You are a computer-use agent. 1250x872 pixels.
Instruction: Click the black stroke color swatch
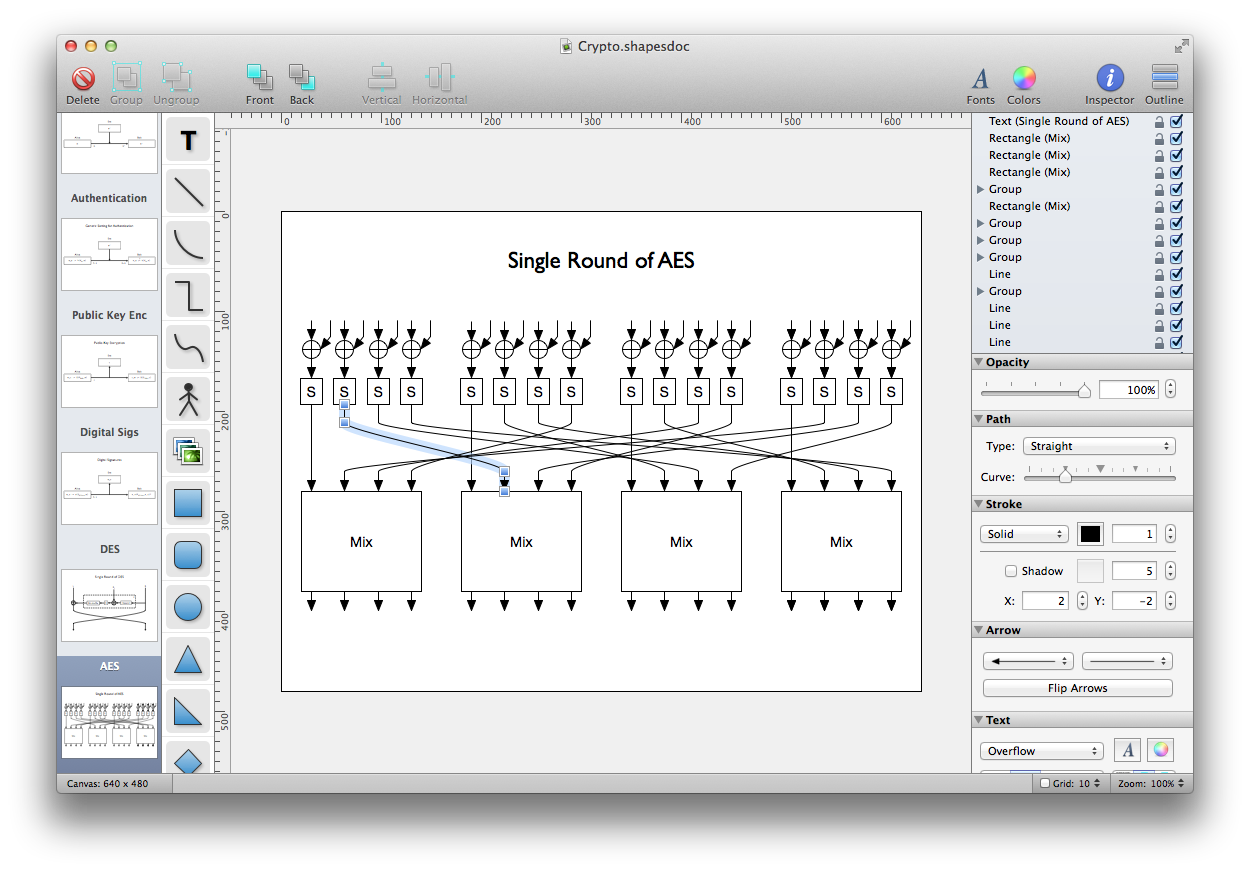pos(1091,533)
